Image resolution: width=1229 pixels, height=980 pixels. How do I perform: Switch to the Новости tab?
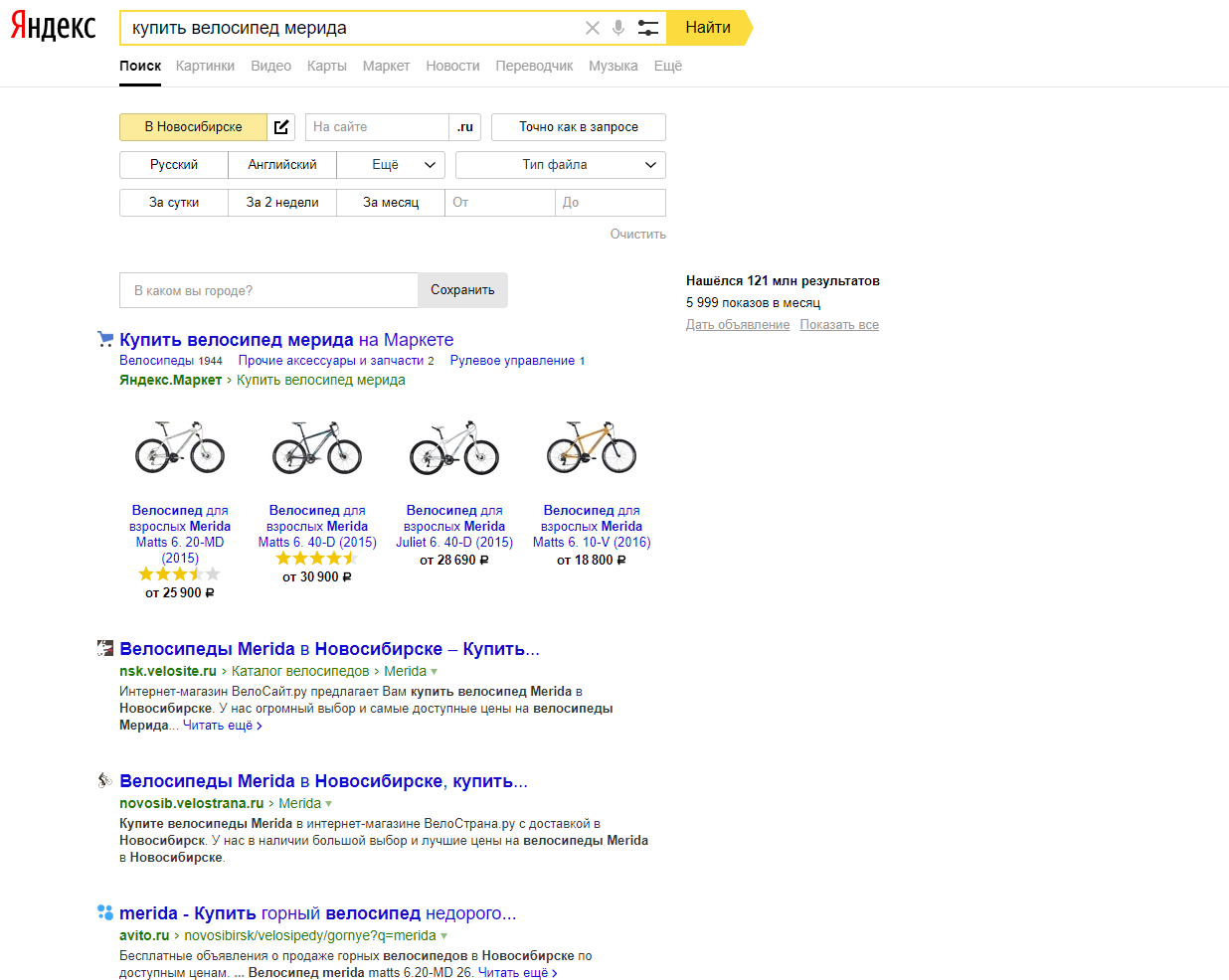point(452,66)
